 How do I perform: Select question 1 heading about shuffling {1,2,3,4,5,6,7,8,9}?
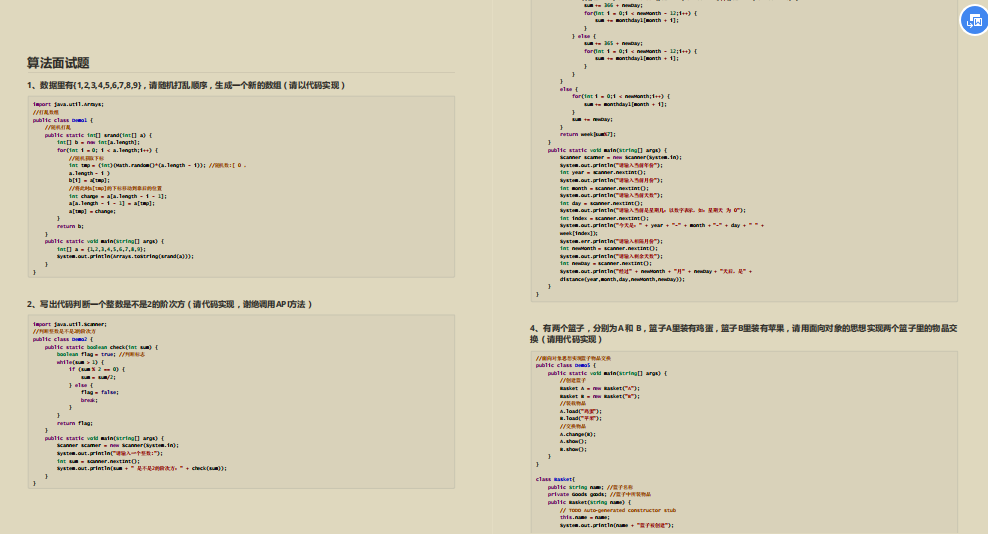(186, 85)
